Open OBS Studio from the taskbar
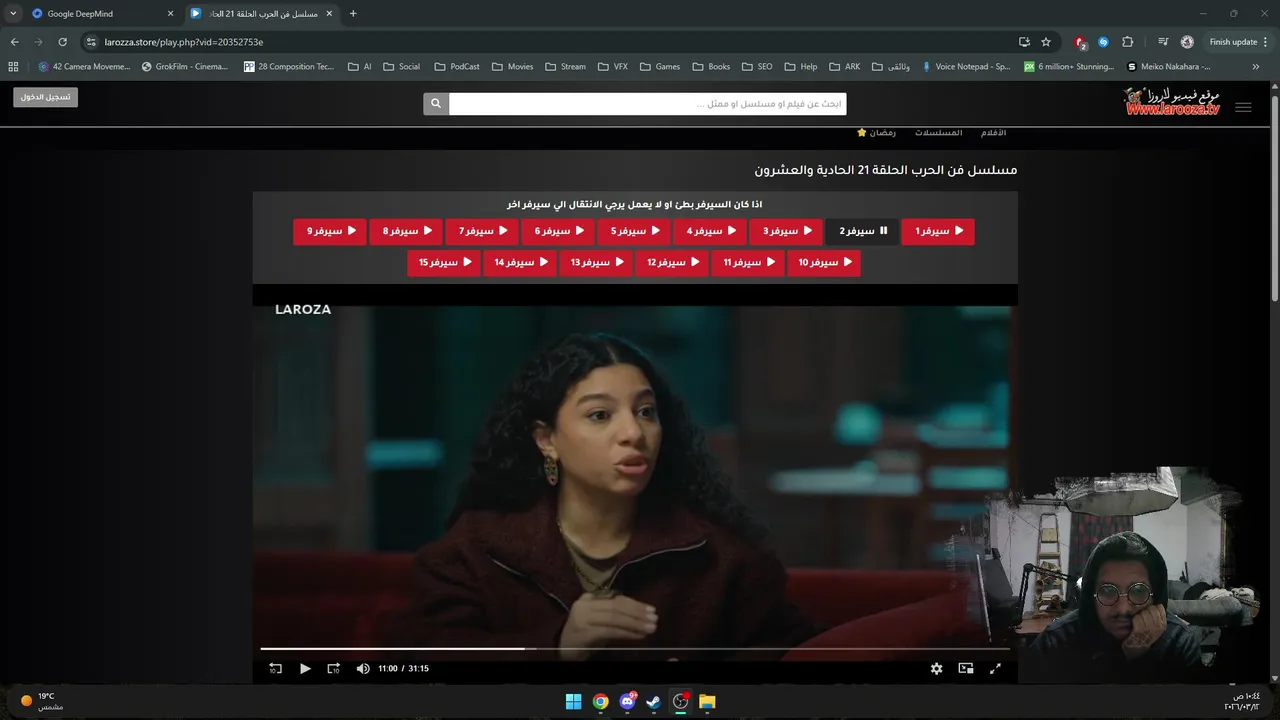Viewport: 1280px width, 720px height. [681, 701]
